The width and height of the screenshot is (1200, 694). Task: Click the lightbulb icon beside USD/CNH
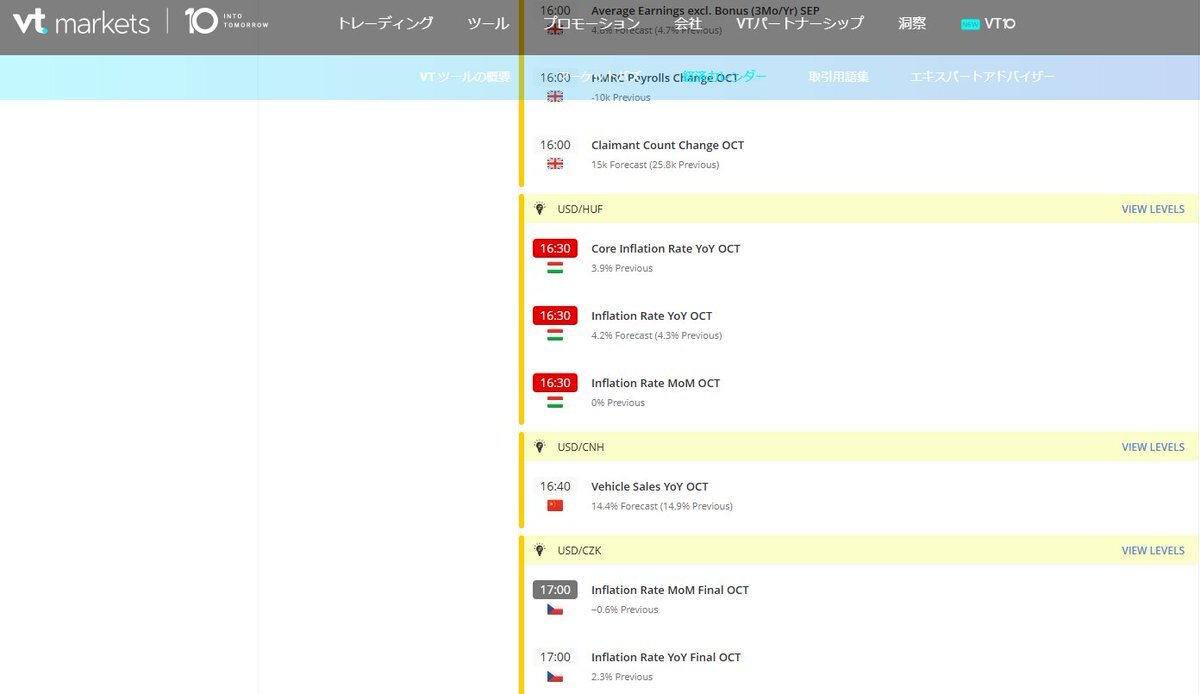(540, 447)
